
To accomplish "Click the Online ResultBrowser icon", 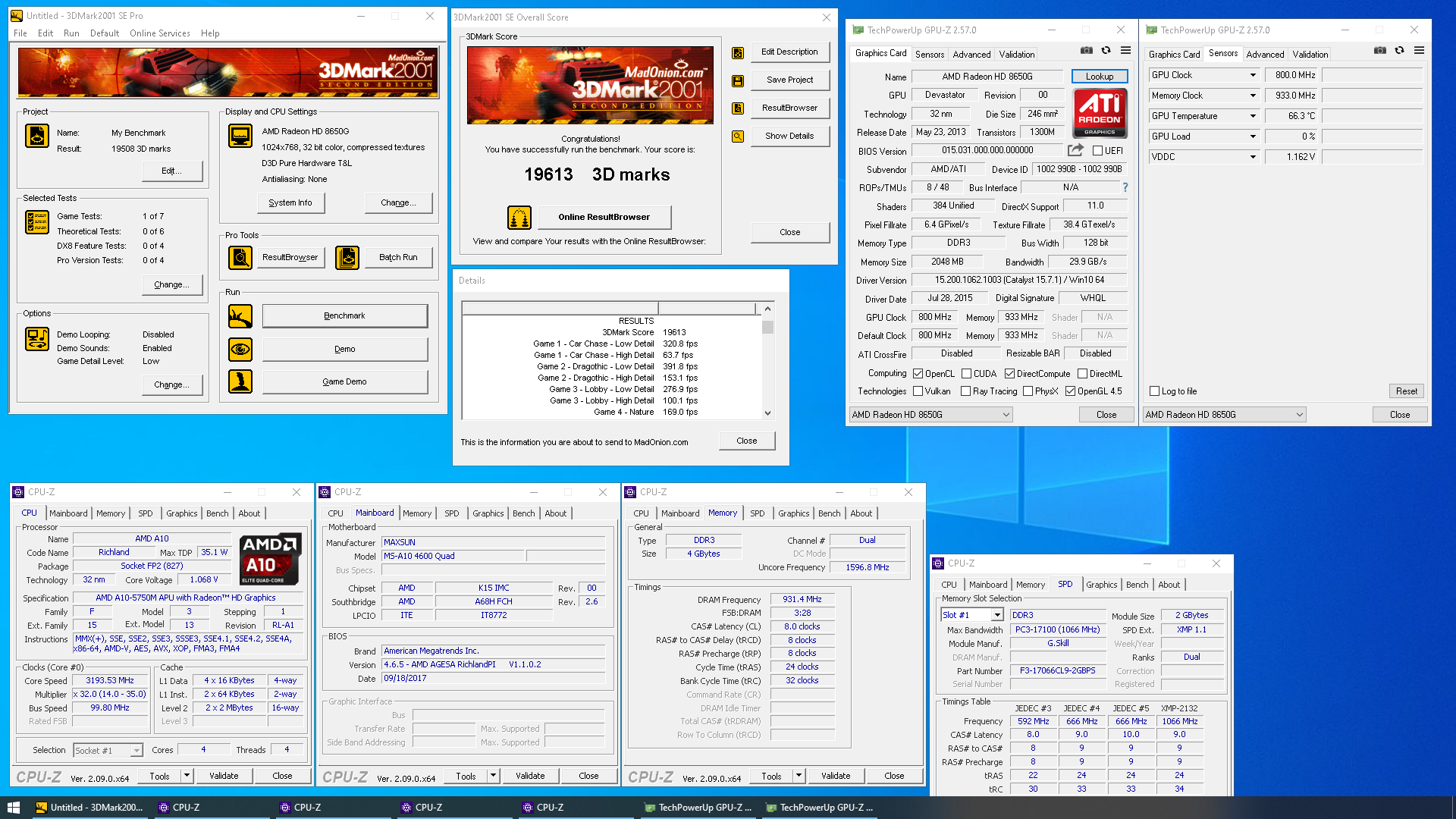I will [519, 218].
